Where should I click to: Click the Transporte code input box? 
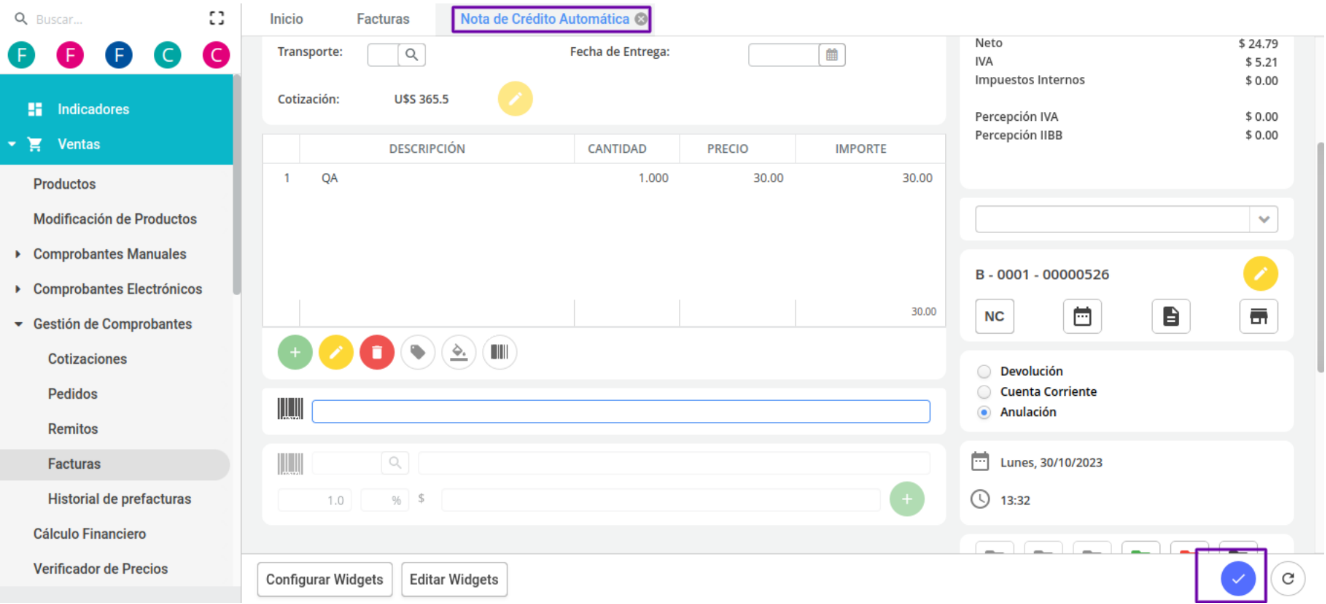383,55
